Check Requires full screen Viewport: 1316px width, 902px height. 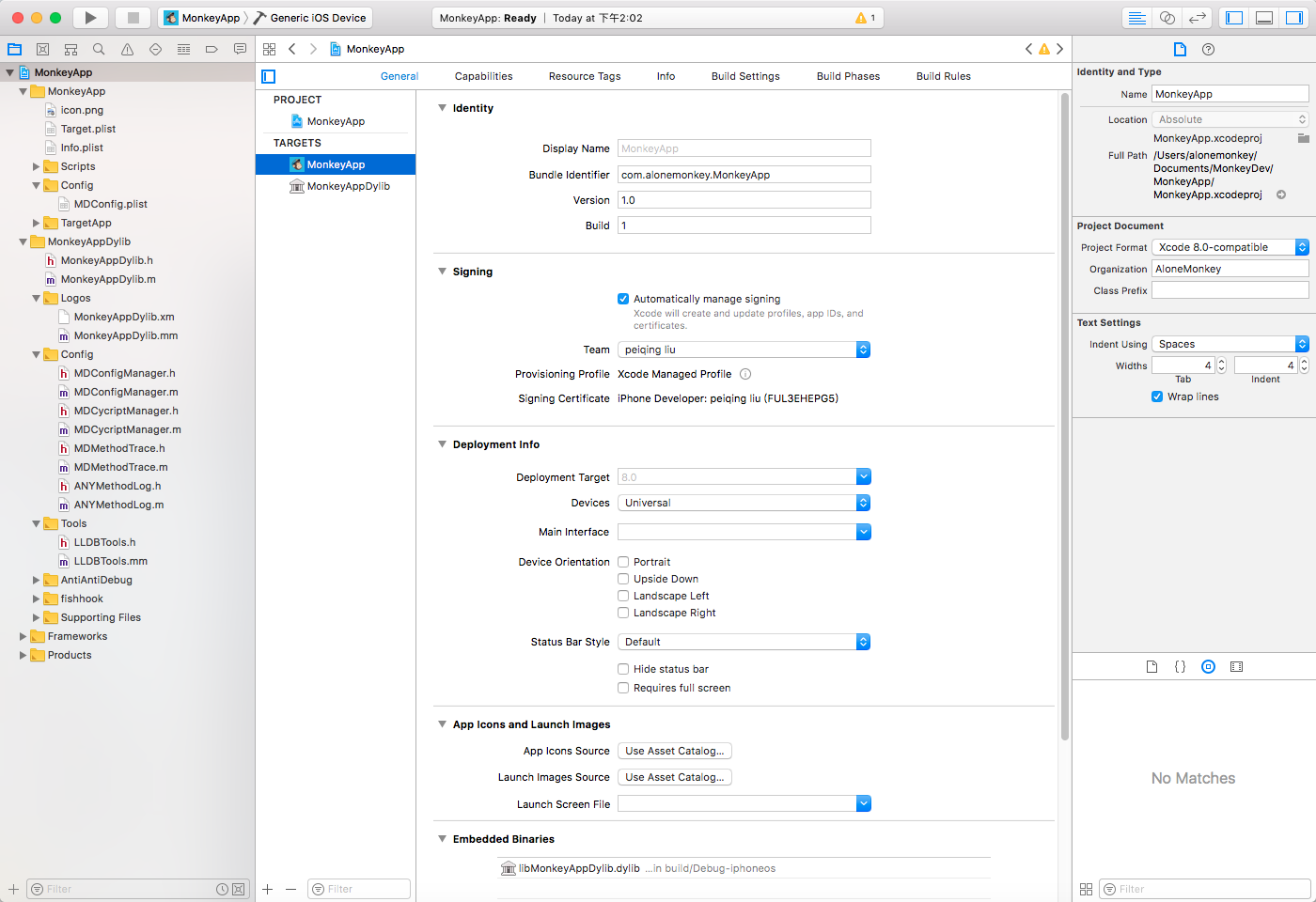pos(623,688)
